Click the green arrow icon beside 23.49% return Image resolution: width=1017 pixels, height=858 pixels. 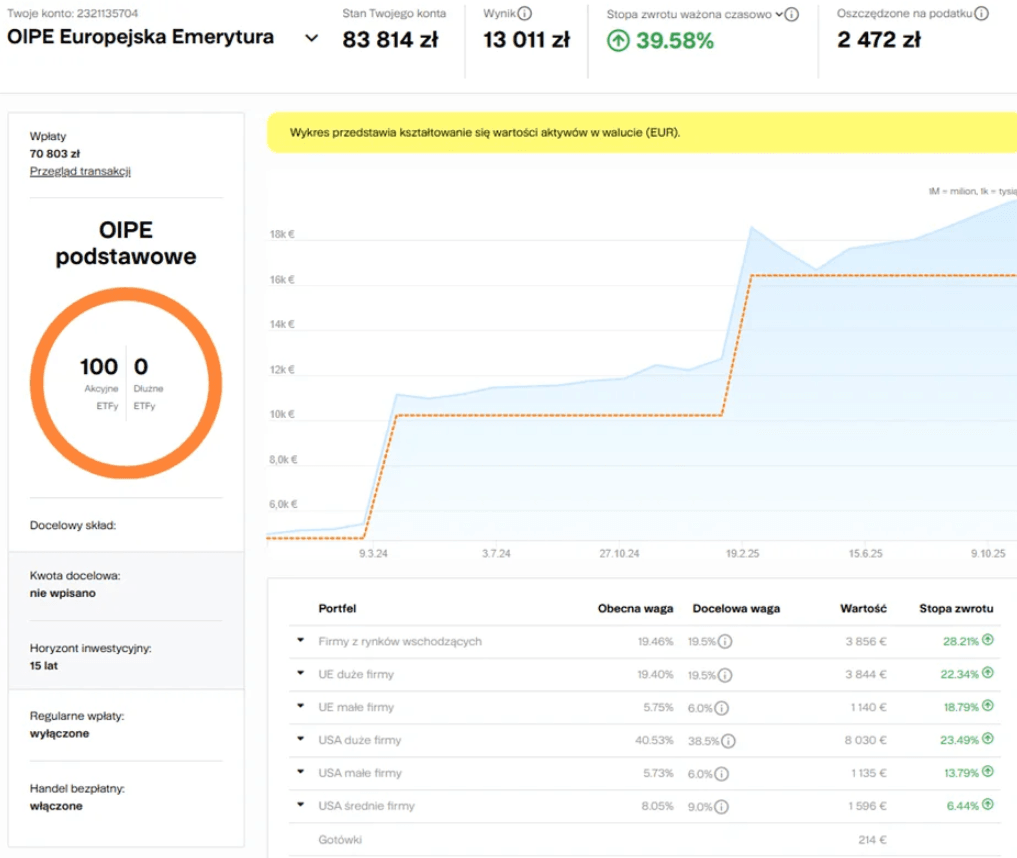coord(988,738)
